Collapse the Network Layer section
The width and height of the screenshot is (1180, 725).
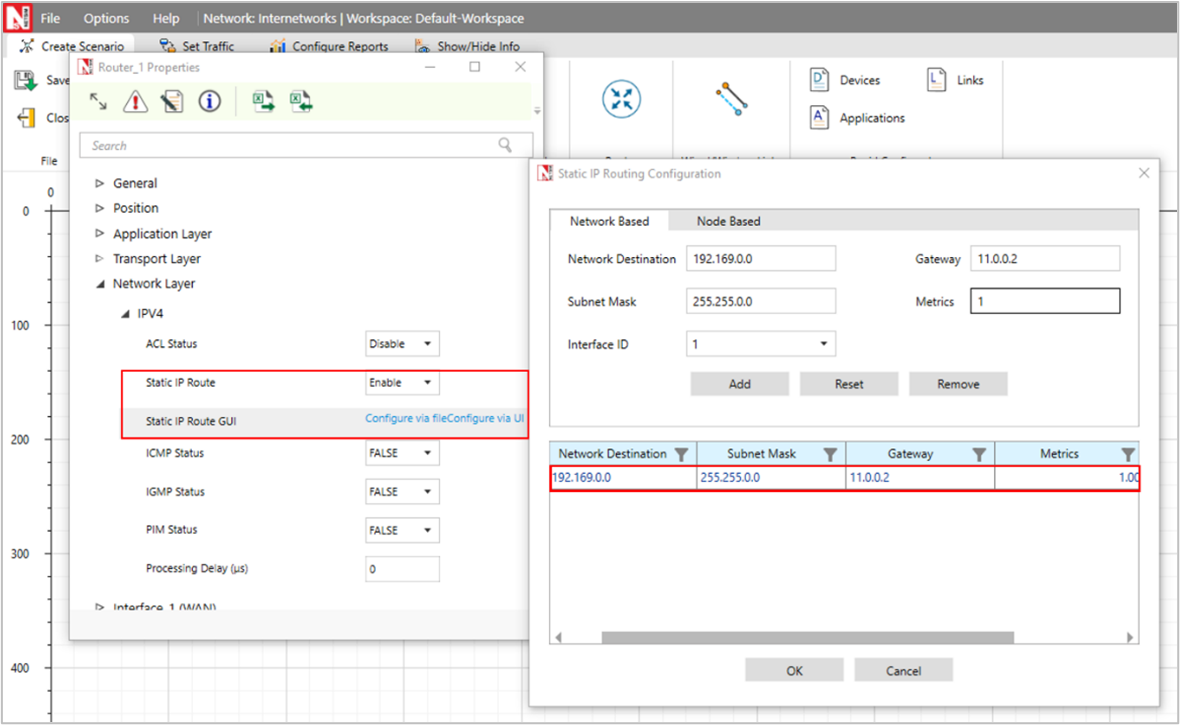pyautogui.click(x=99, y=284)
